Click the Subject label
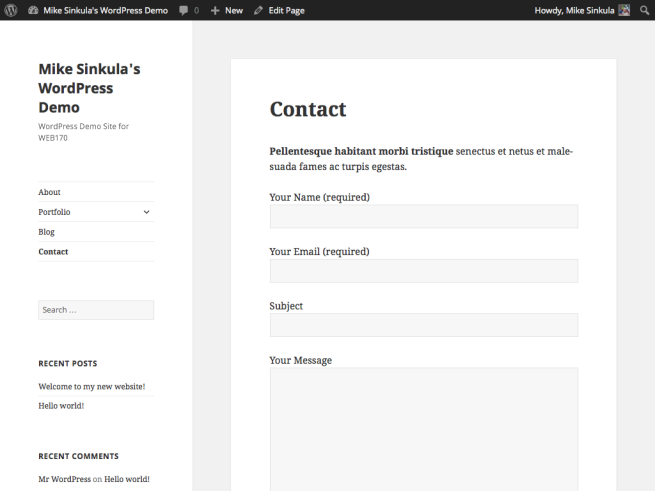 [286, 306]
